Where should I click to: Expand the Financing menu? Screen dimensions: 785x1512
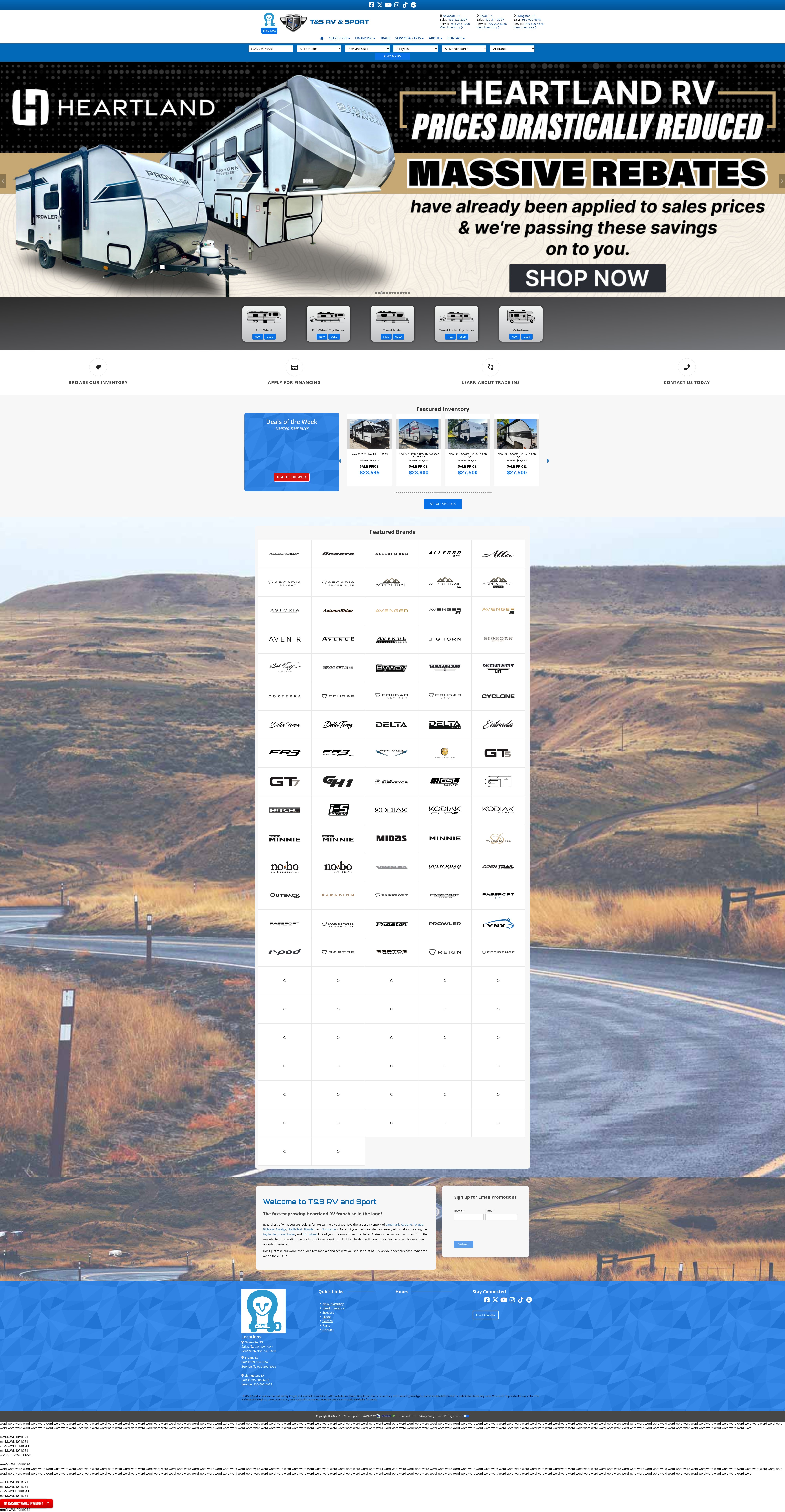click(x=365, y=38)
